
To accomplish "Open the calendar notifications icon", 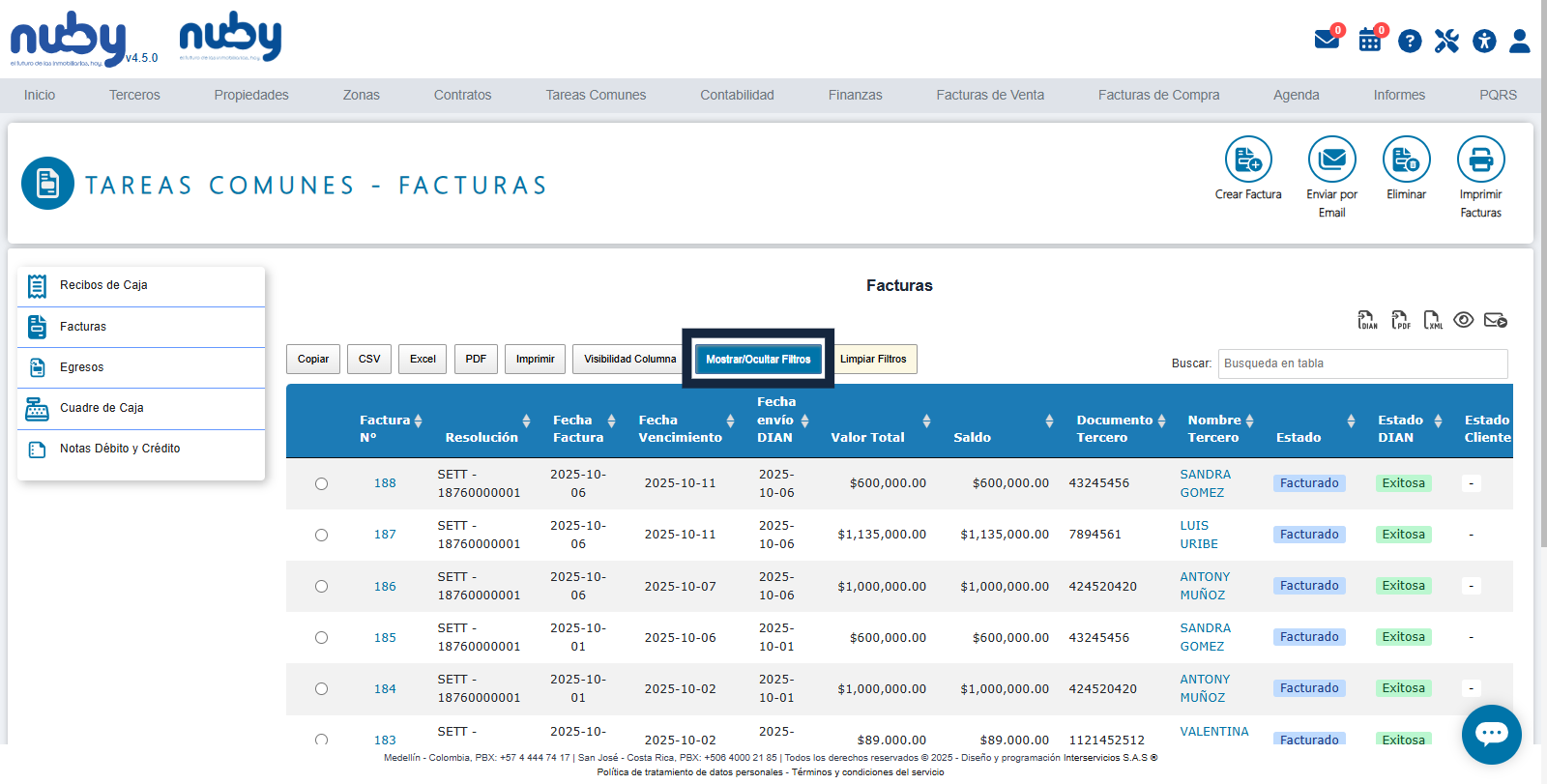I will (x=1370, y=41).
